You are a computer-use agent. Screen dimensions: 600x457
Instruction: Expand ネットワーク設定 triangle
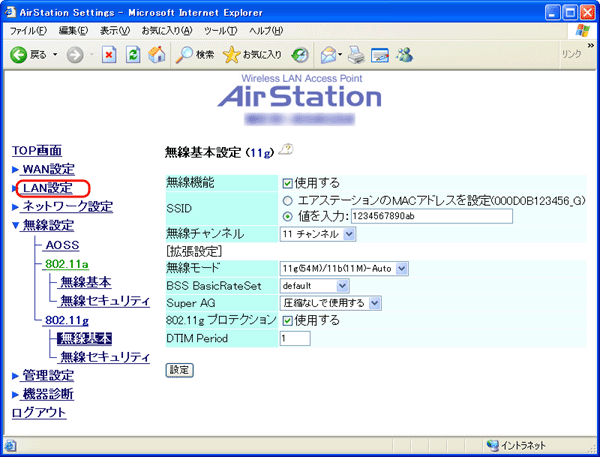coord(15,207)
